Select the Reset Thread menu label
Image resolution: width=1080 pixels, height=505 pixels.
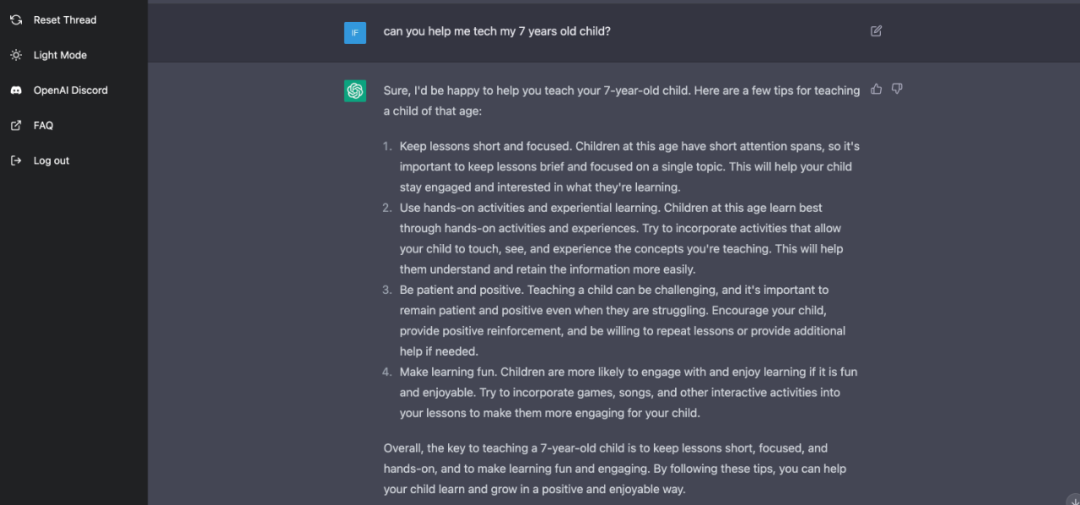pos(65,20)
